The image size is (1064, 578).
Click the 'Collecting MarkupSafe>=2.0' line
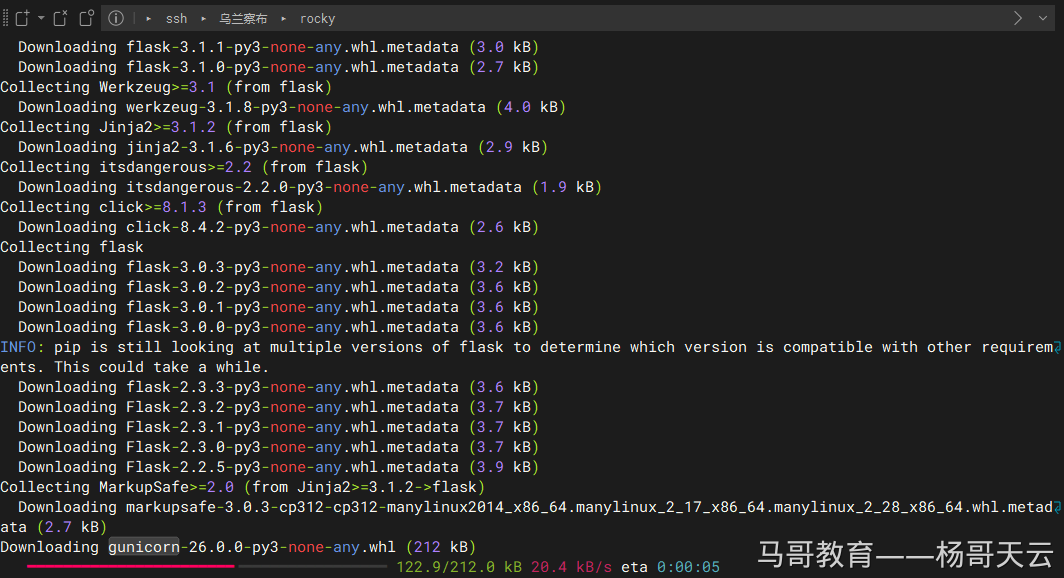pos(242,487)
